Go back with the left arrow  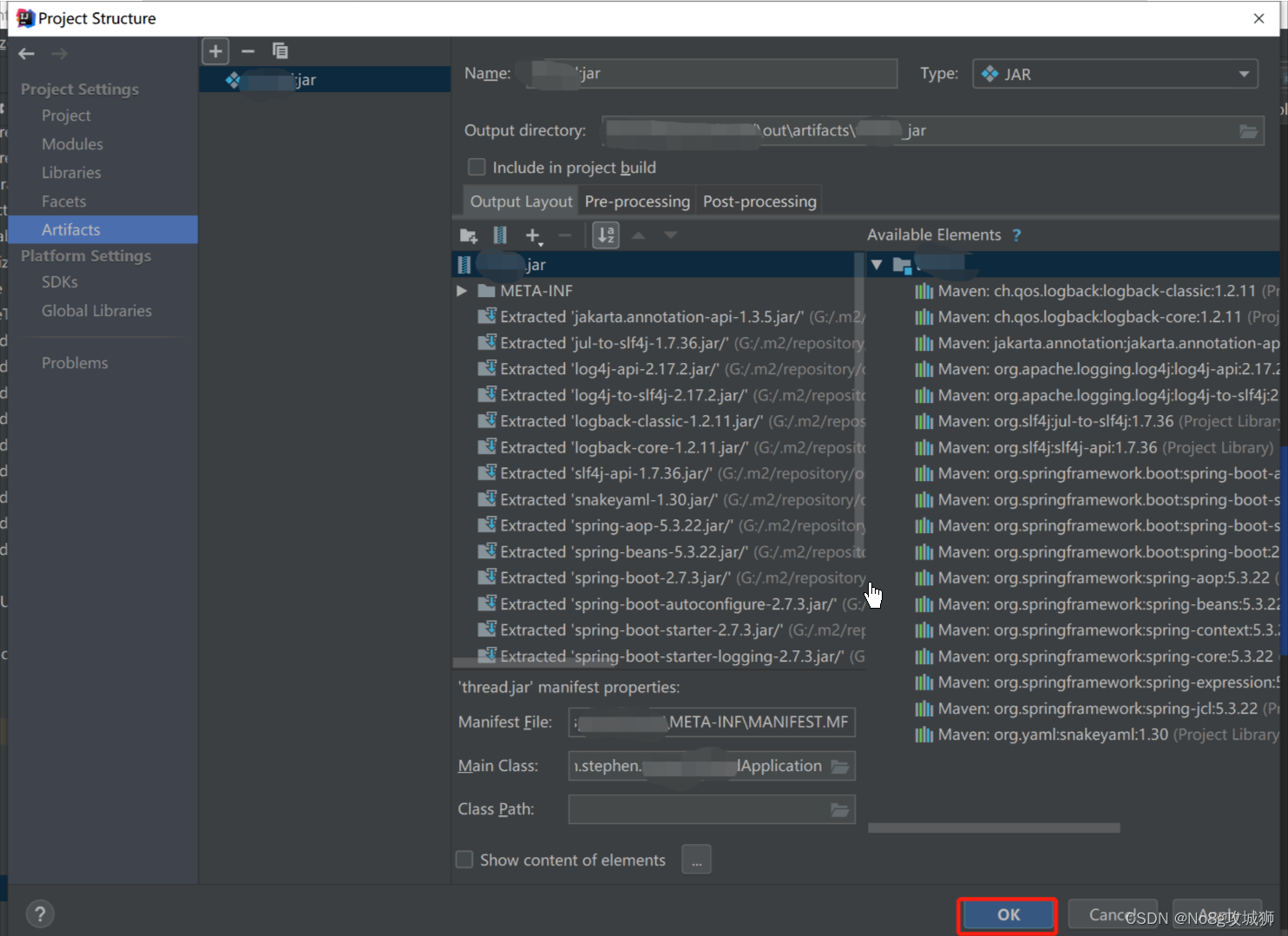(27, 54)
